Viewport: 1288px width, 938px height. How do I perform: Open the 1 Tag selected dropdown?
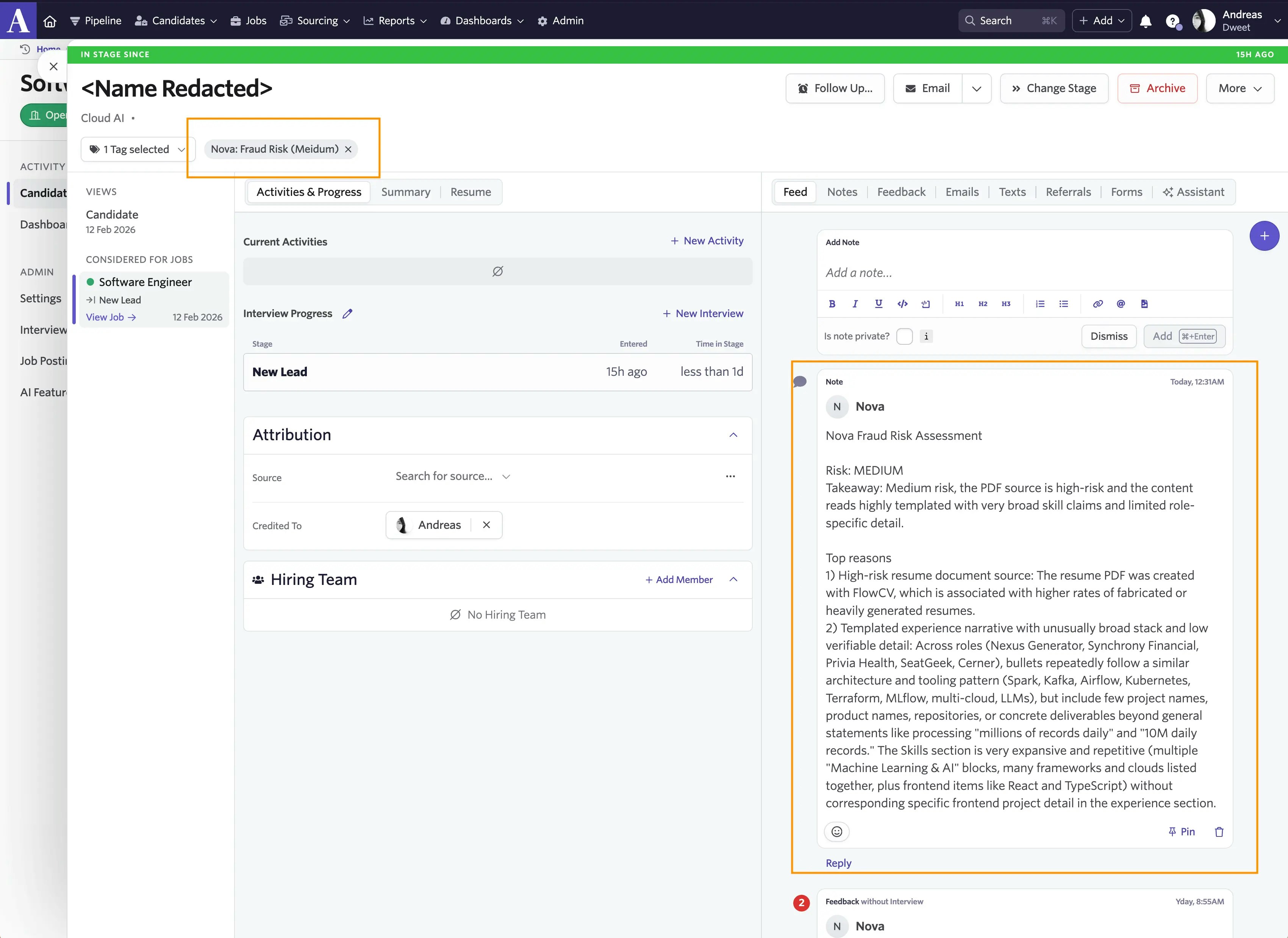tap(138, 149)
